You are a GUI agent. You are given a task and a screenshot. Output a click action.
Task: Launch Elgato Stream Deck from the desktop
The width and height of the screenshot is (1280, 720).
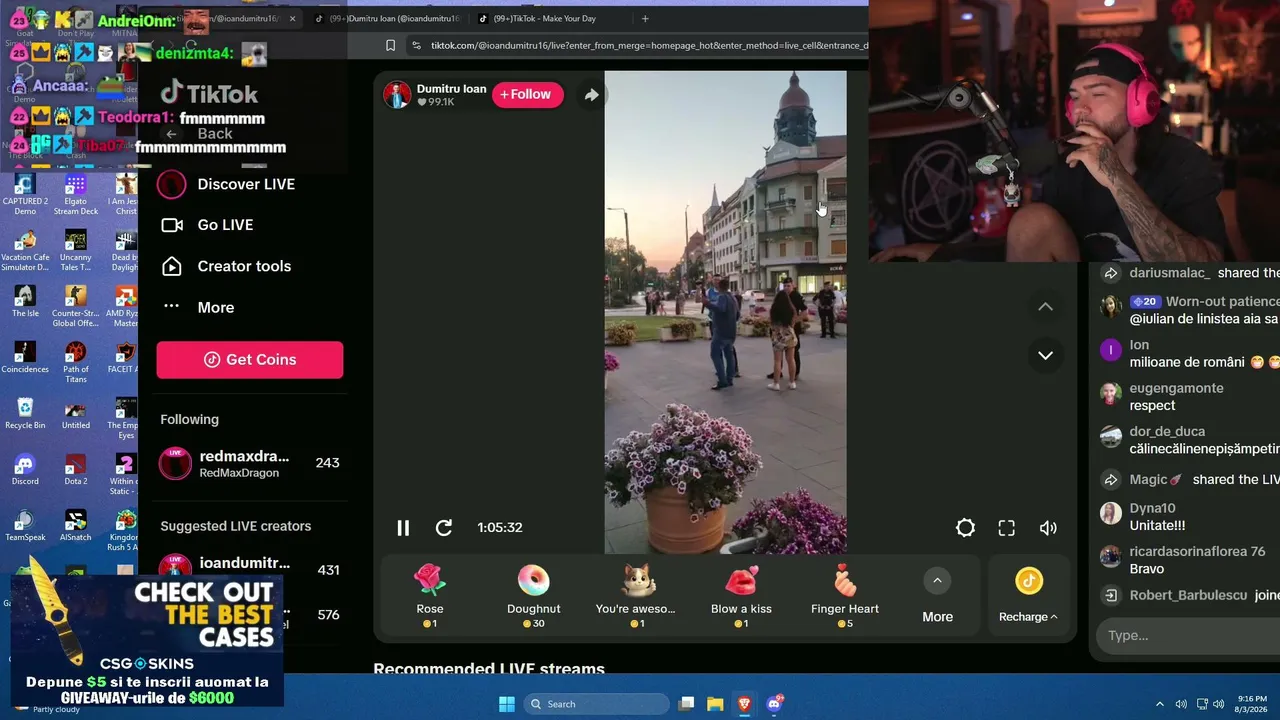[x=75, y=195]
